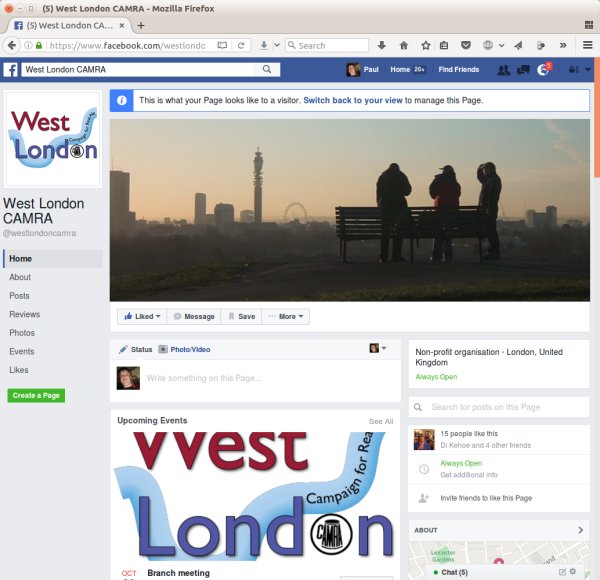Viewport: 600px width, 580px height.
Task: Open the Photos page section
Action: point(22,333)
